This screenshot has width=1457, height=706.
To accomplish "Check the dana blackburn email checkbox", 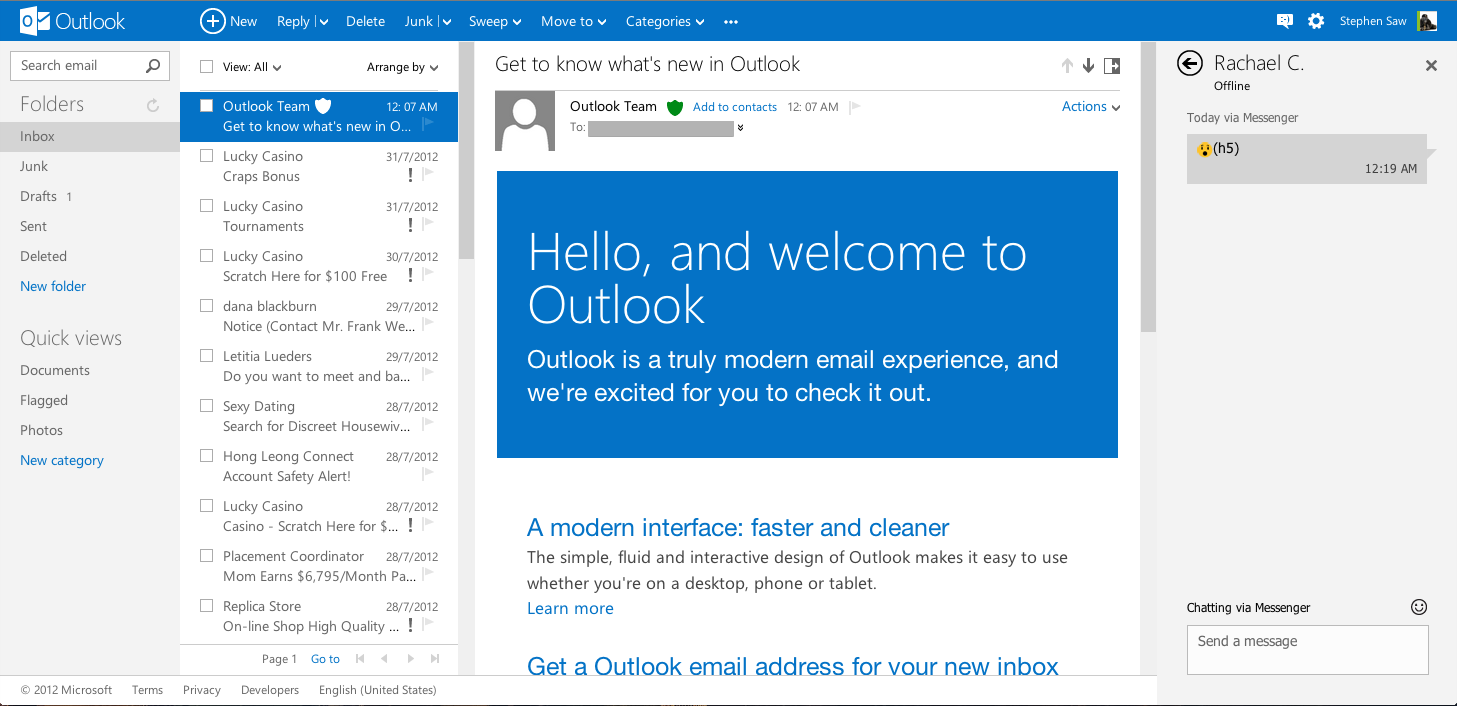I will tap(207, 306).
